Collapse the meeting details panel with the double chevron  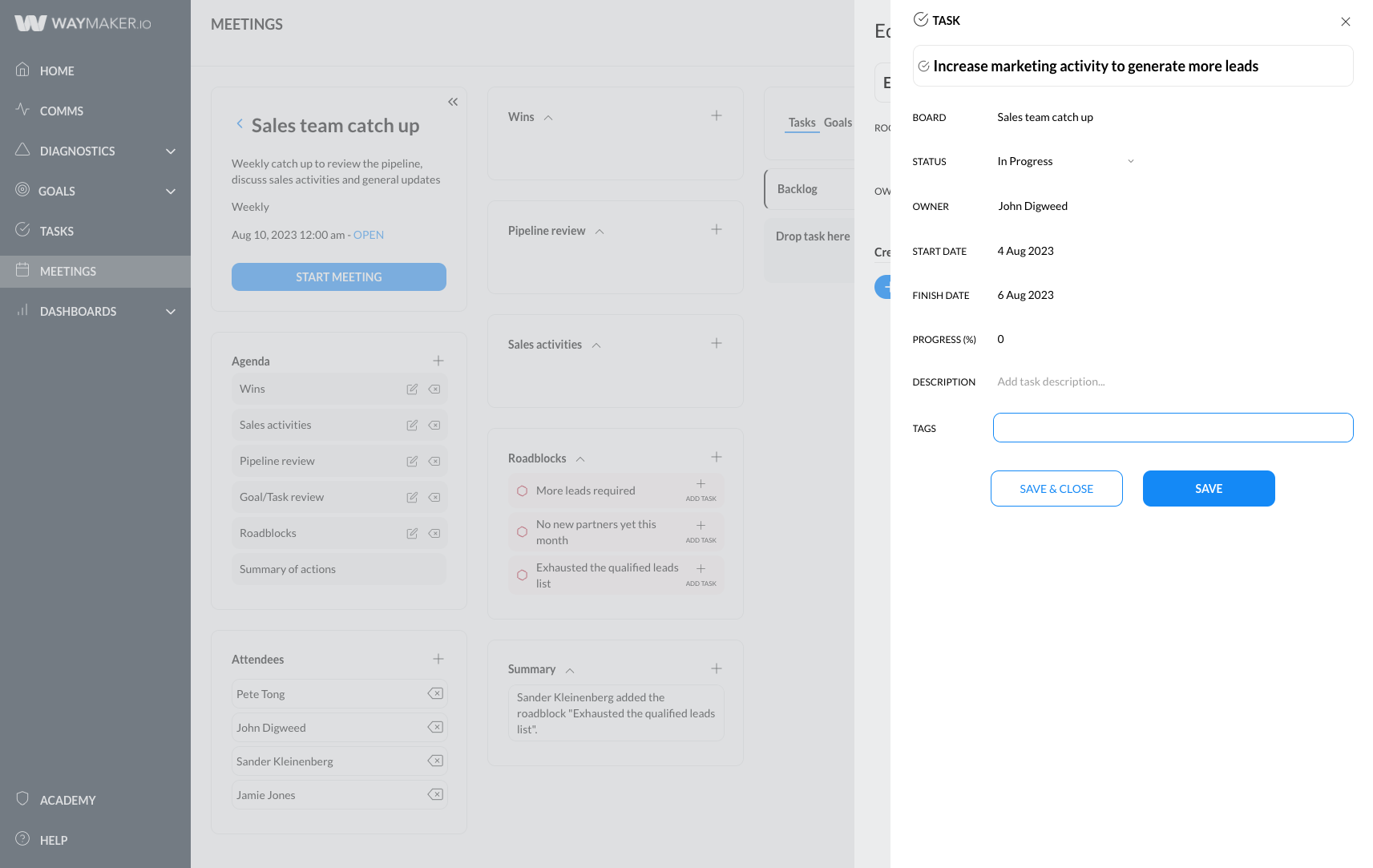tap(453, 102)
